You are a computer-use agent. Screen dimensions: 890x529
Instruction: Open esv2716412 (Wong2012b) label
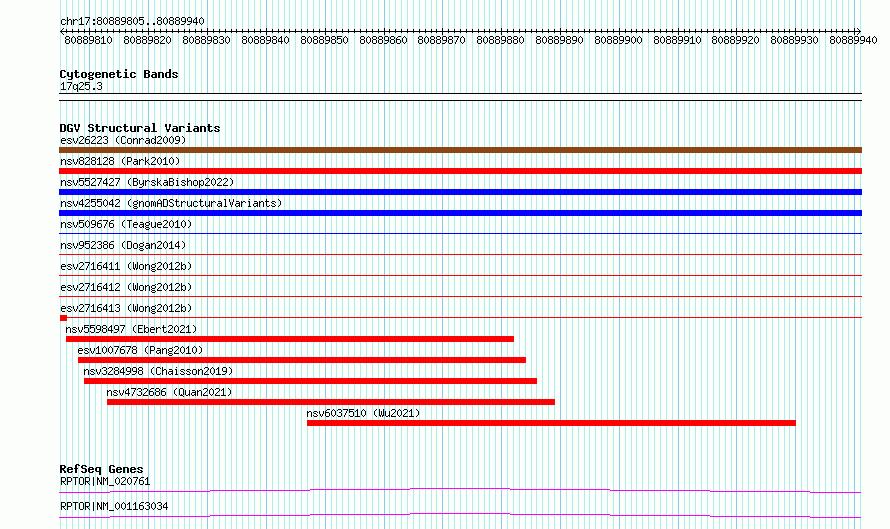tap(126, 287)
